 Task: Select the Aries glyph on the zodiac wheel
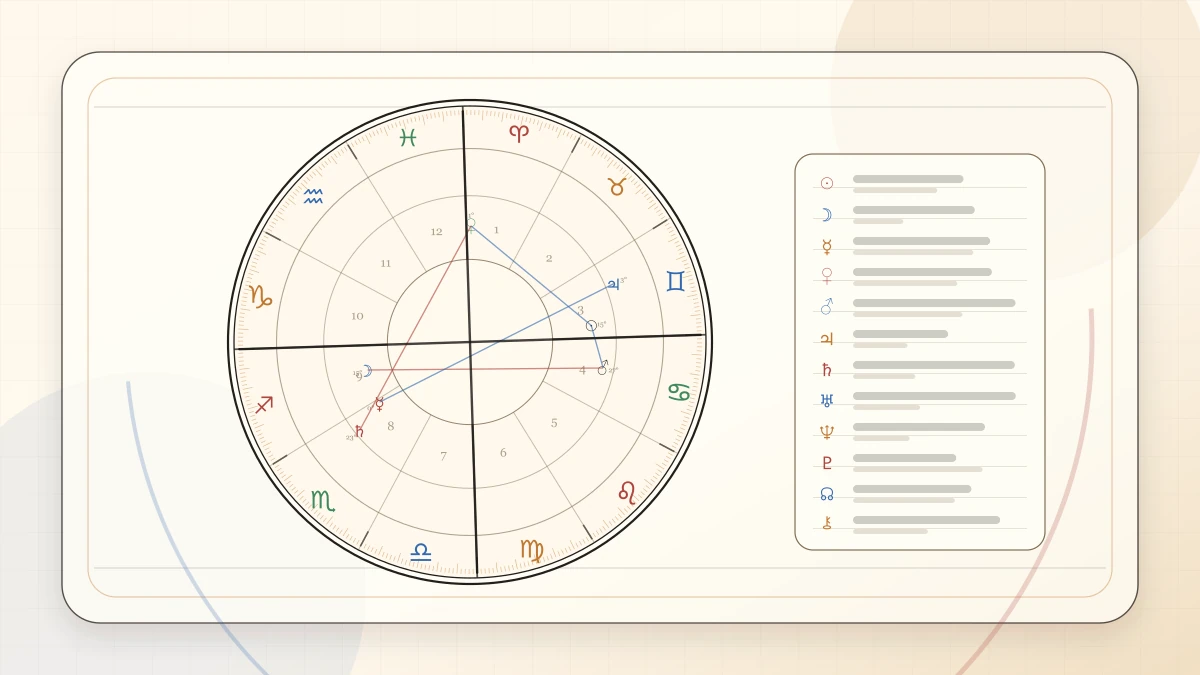(x=518, y=133)
